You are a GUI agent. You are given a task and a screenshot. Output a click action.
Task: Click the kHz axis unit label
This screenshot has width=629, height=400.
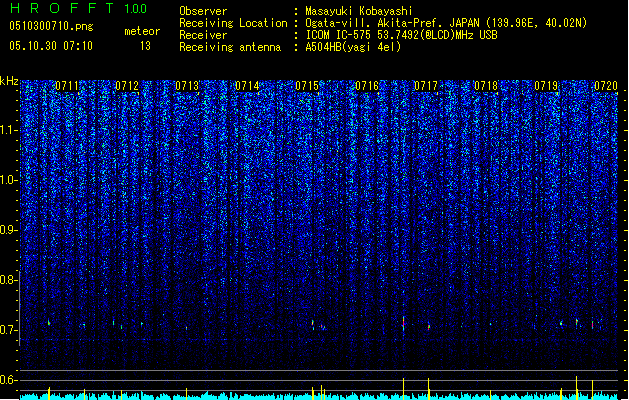[x=9, y=81]
